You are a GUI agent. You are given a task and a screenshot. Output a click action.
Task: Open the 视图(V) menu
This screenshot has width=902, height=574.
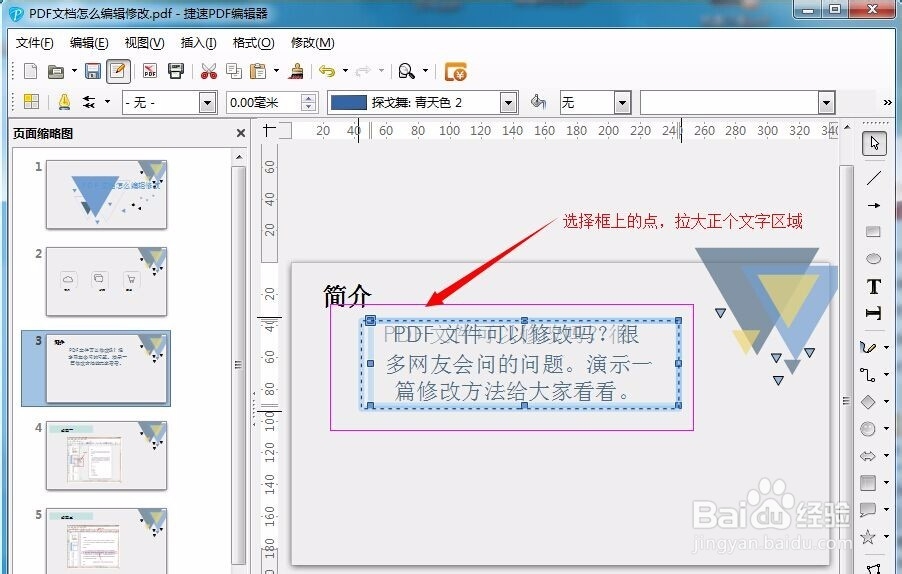pyautogui.click(x=144, y=43)
